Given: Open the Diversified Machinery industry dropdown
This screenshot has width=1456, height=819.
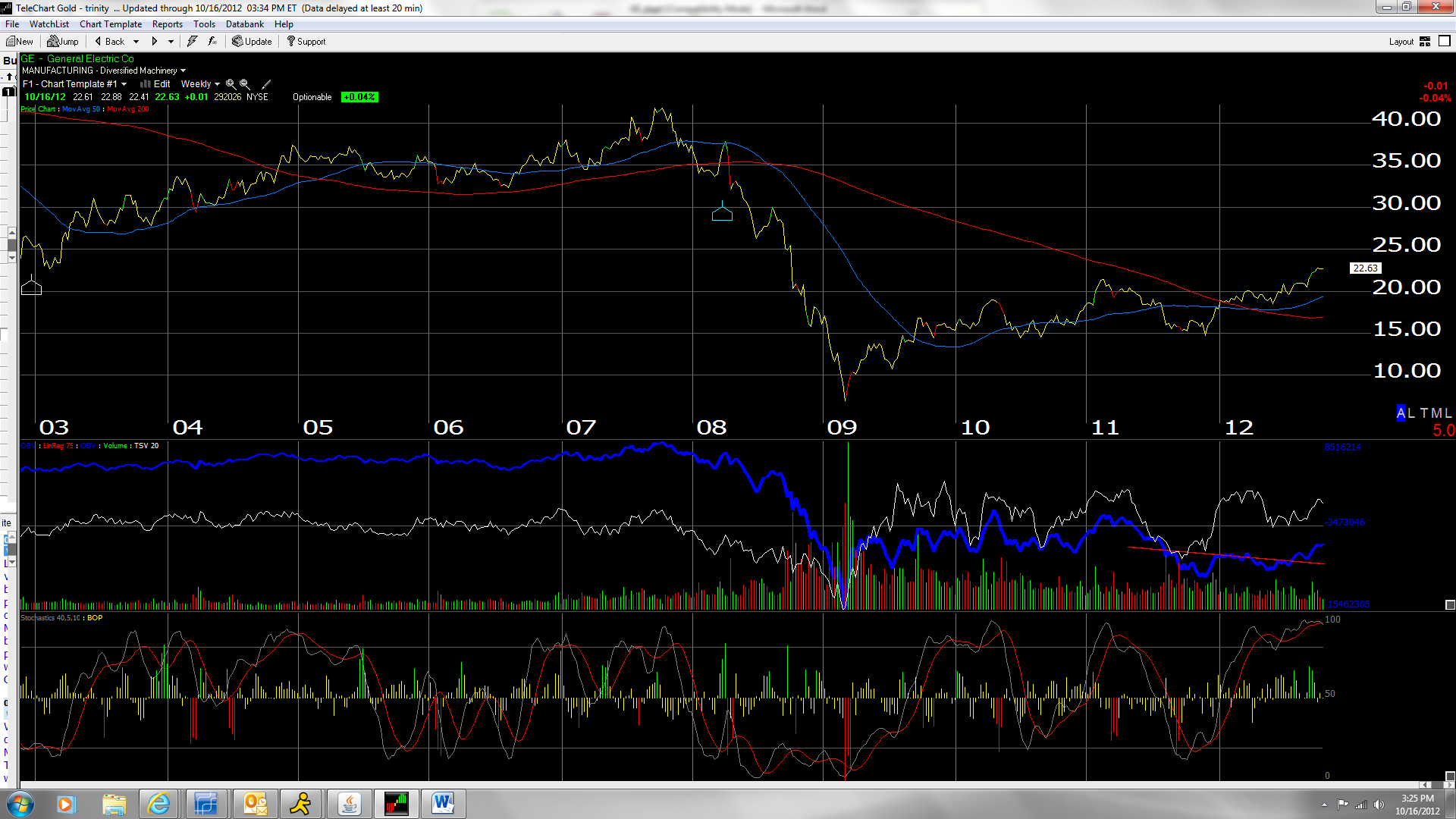Looking at the screenshot, I should [182, 70].
